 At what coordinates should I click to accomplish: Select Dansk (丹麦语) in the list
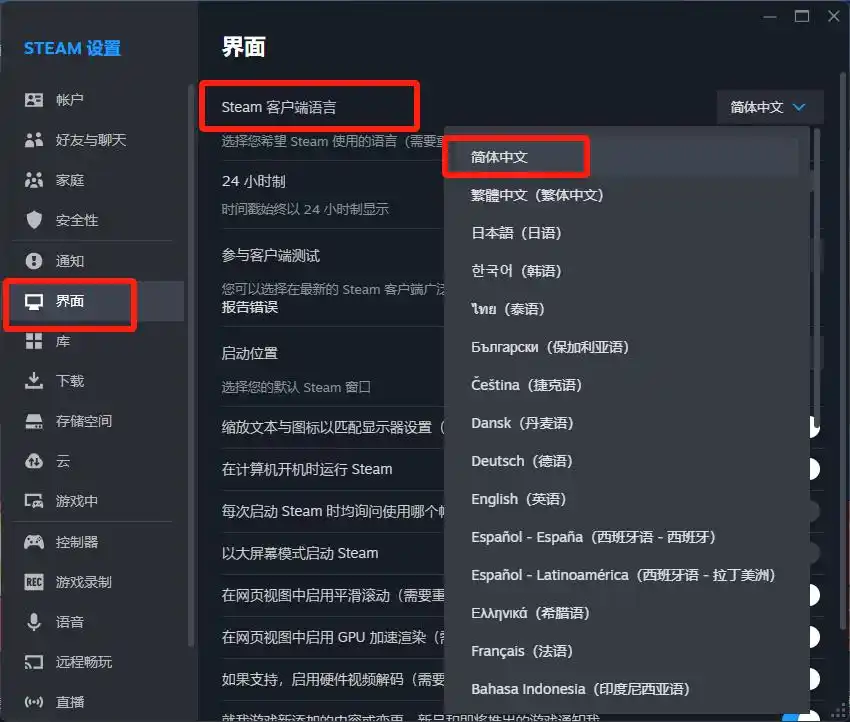(x=621, y=423)
